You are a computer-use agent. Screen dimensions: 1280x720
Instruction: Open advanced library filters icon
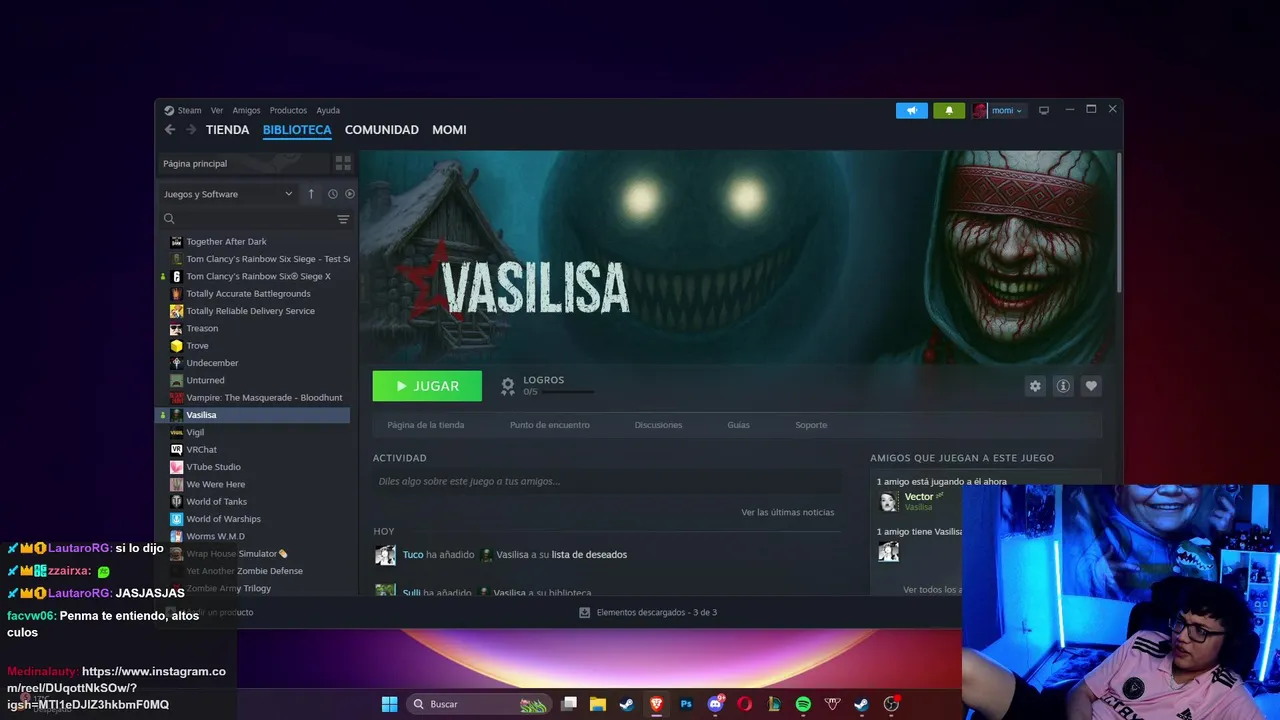(x=343, y=219)
